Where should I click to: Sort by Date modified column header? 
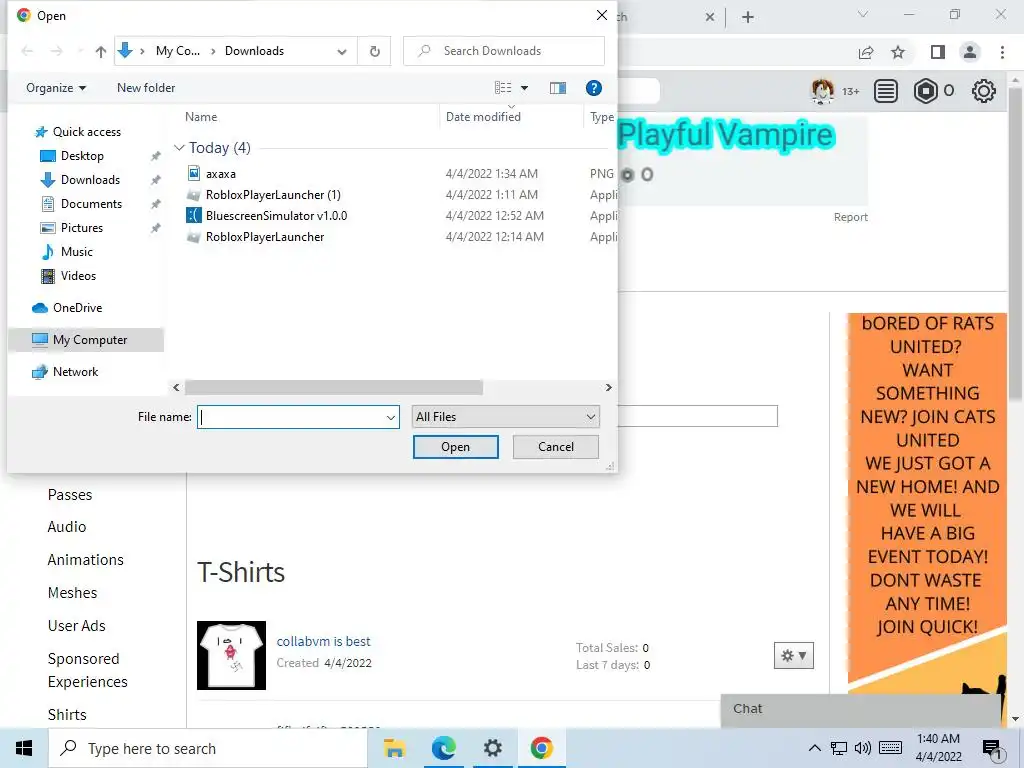click(x=483, y=117)
